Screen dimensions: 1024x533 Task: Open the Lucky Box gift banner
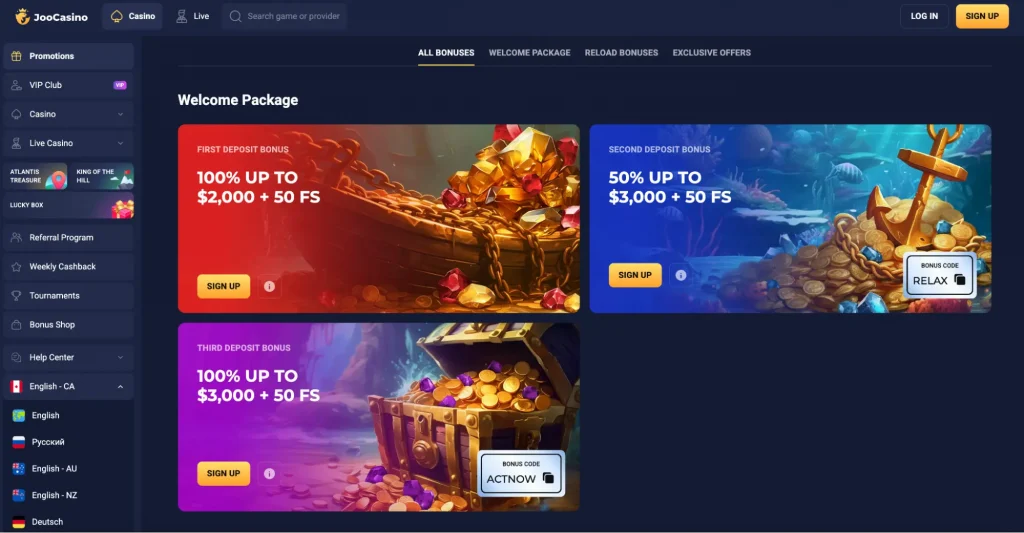pos(69,205)
